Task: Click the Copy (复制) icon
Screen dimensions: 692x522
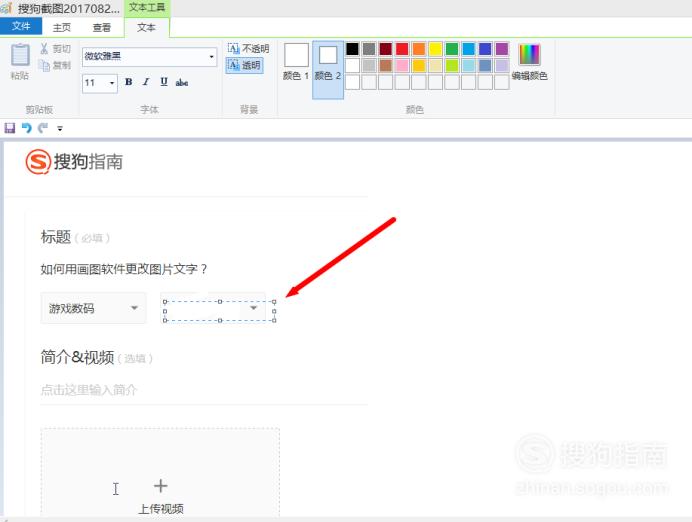Action: click(44, 65)
